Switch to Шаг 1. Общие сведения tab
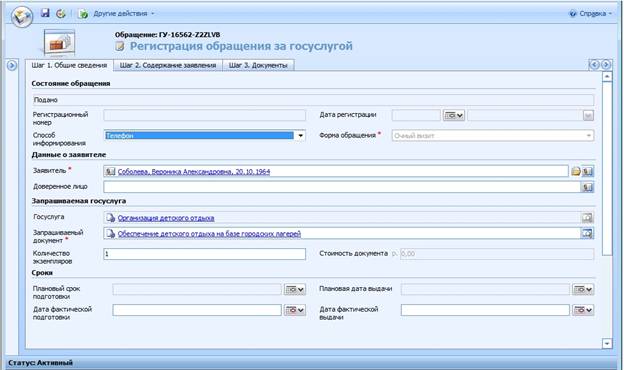Screen dimensions: 624x370 (69, 65)
